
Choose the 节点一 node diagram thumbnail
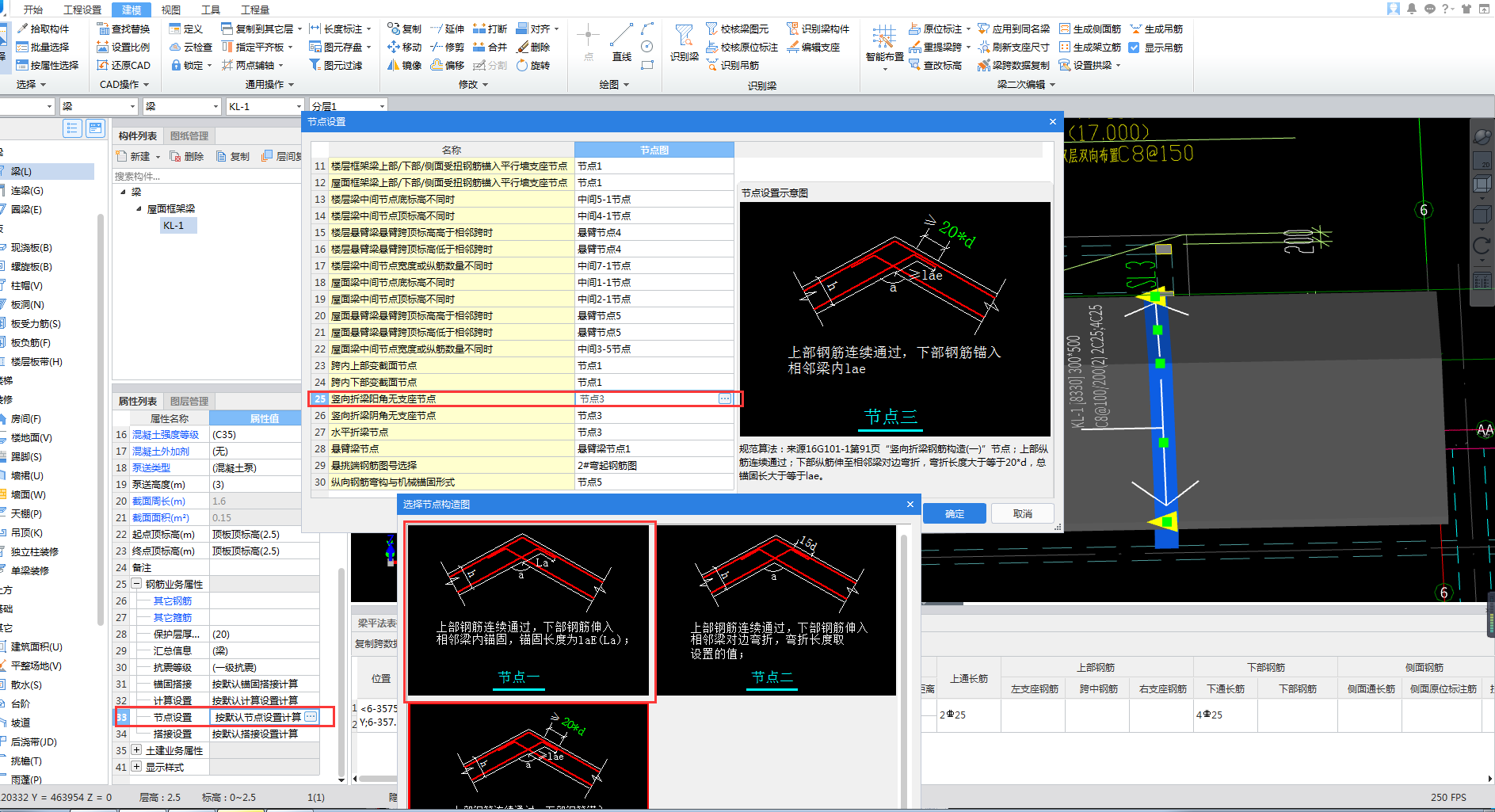(529, 612)
